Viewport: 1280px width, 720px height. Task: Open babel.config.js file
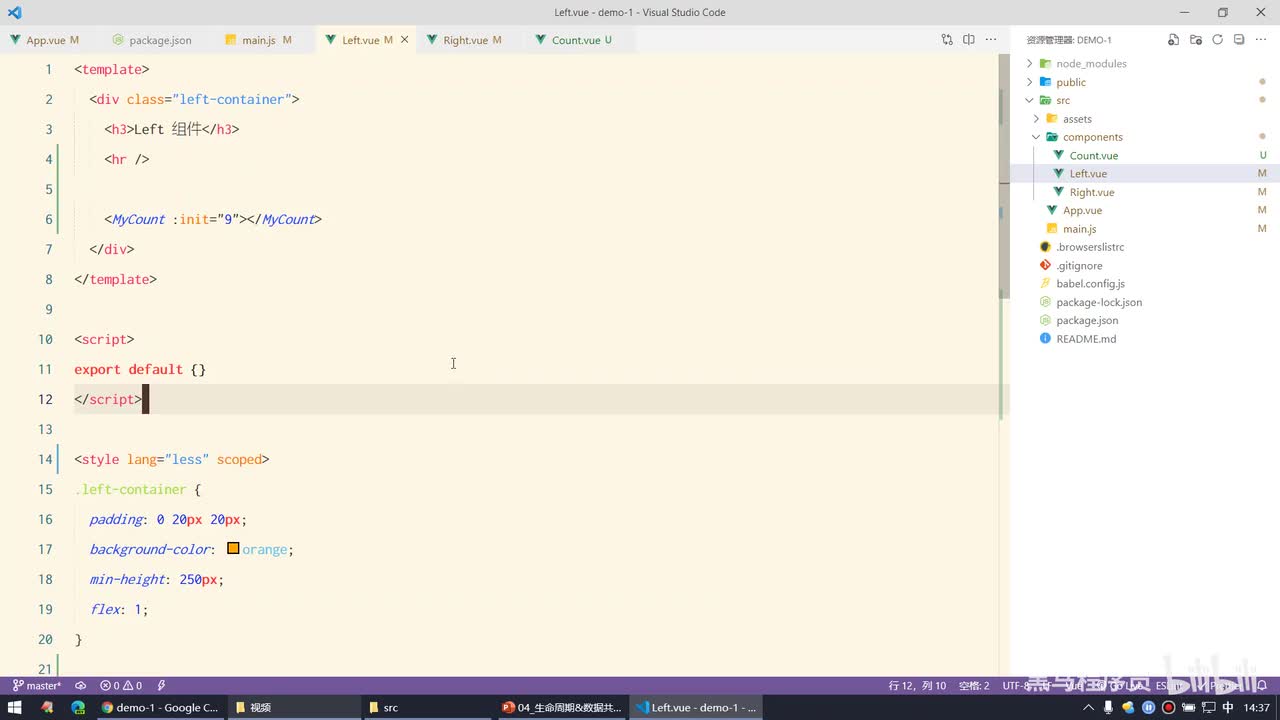pos(1090,284)
